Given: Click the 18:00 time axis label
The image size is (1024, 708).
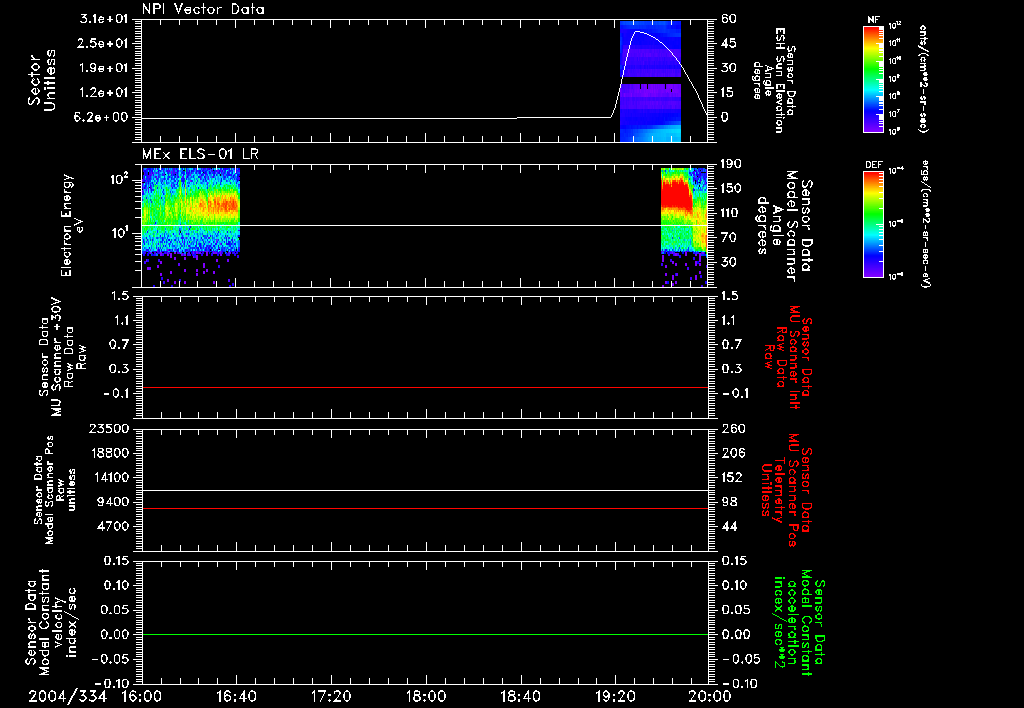Looking at the screenshot, I should 426,696.
